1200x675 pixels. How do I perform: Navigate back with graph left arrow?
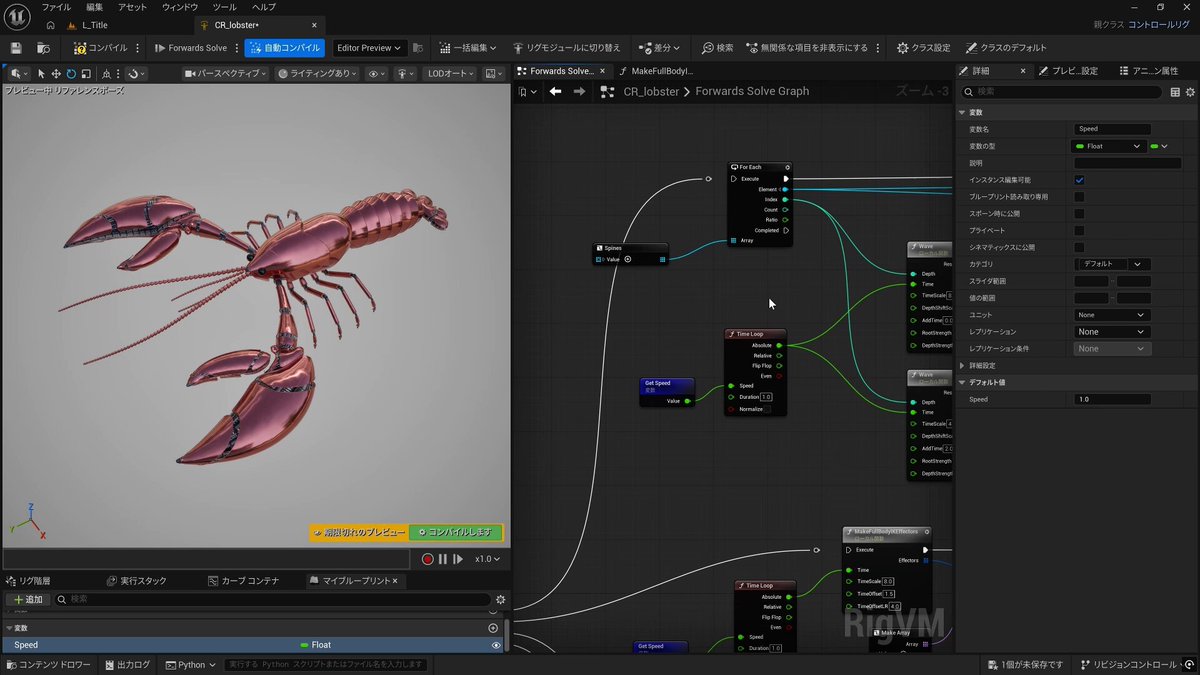tap(555, 91)
